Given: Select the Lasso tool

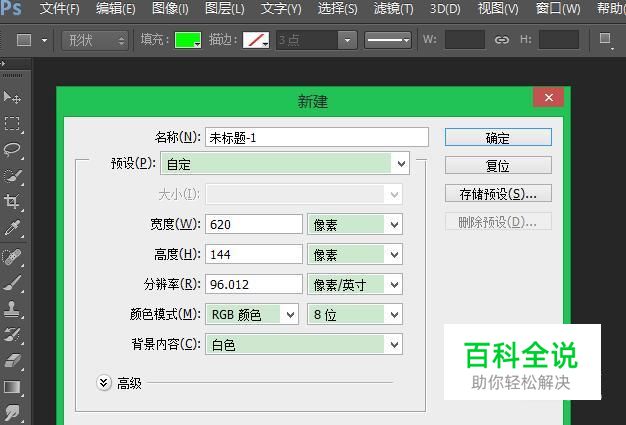Looking at the screenshot, I should pos(12,150).
